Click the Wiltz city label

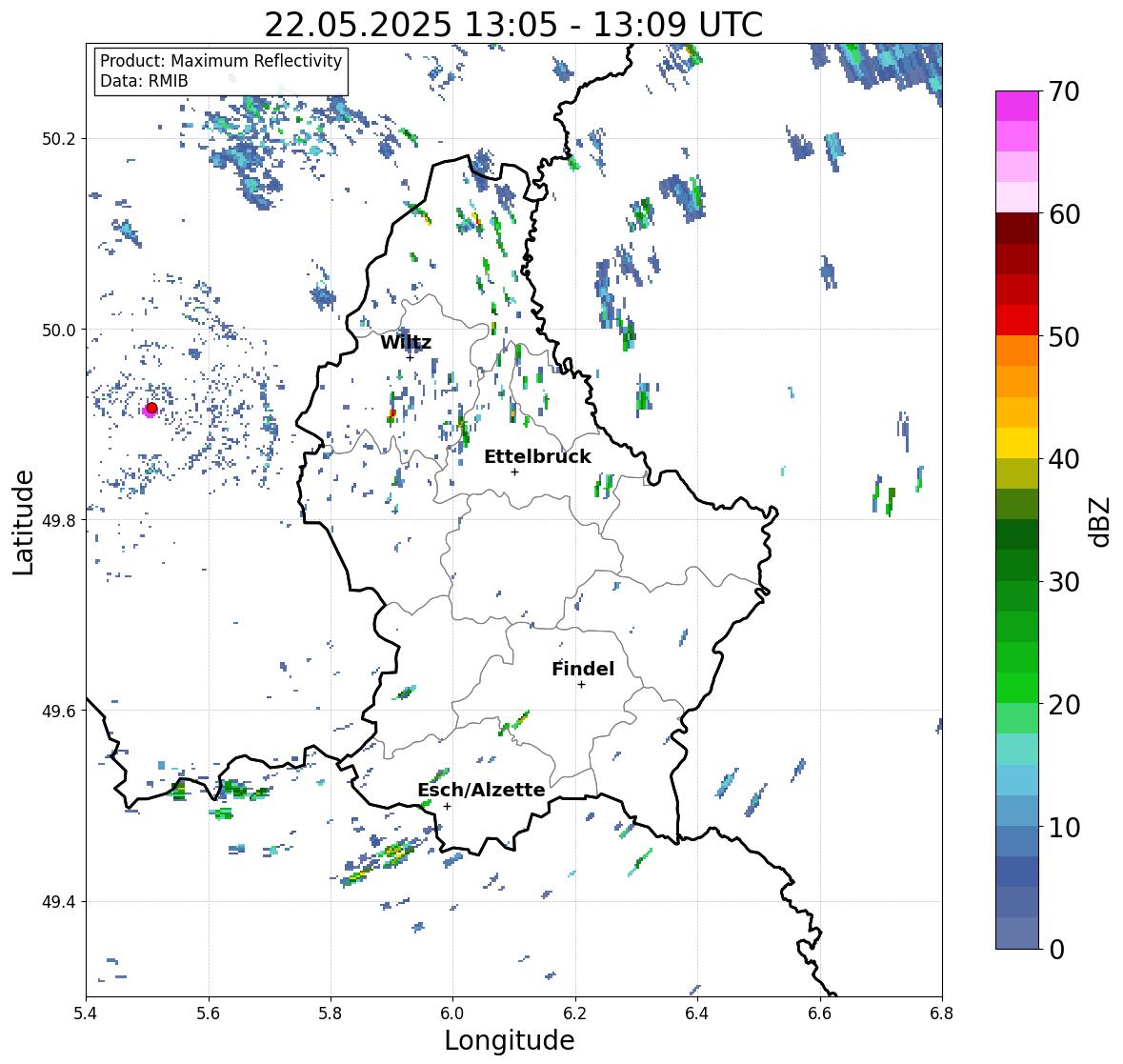(x=406, y=342)
